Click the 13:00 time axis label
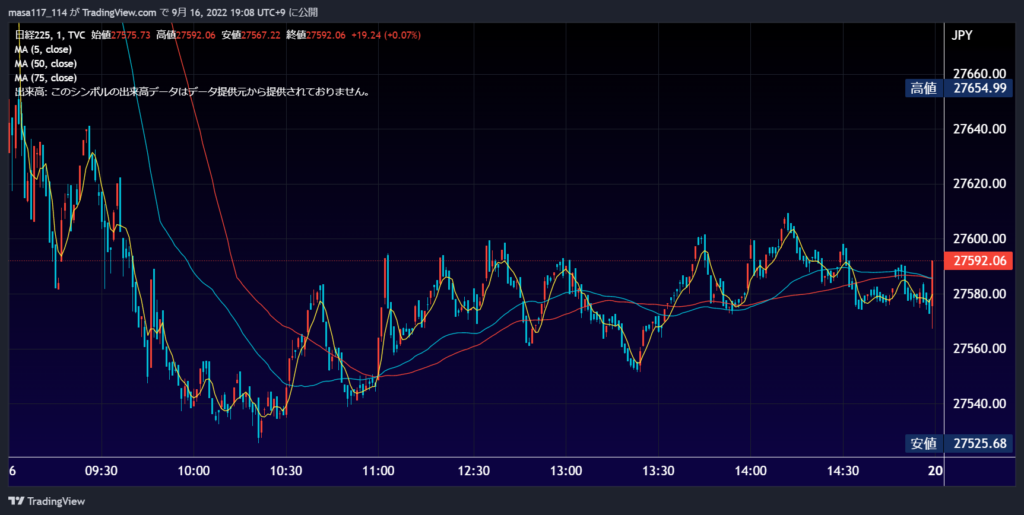This screenshot has height=515, width=1024. pos(566,471)
